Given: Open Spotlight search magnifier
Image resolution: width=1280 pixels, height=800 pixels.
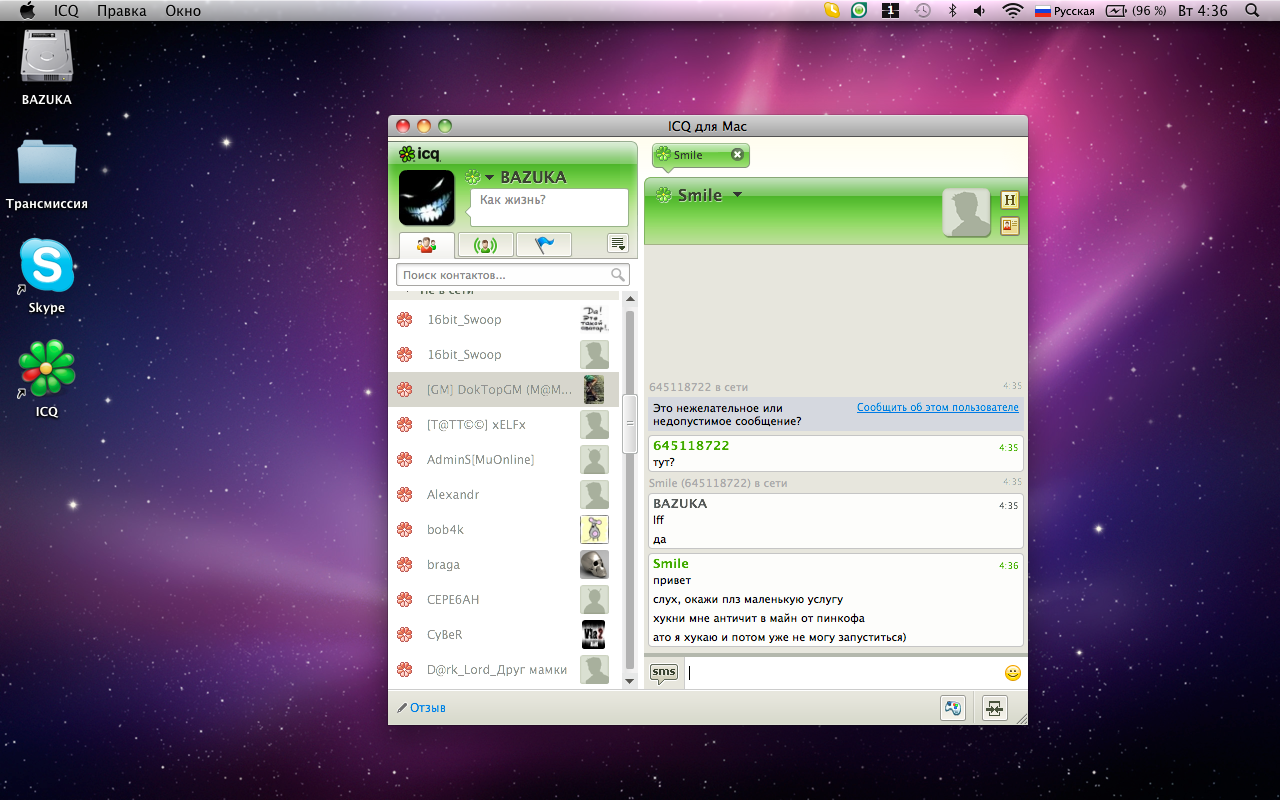Looking at the screenshot, I should [x=1252, y=11].
